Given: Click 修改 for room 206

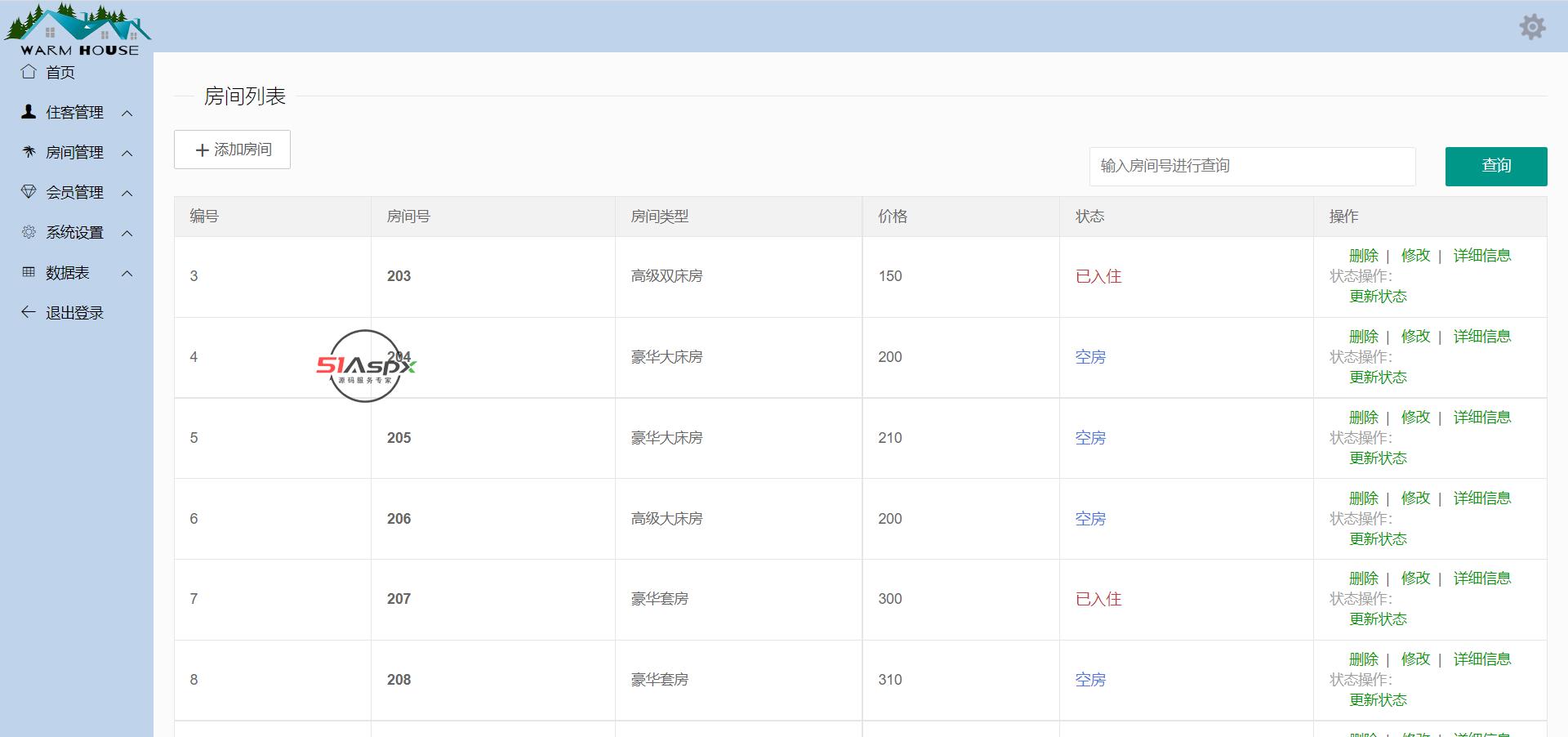Looking at the screenshot, I should 1416,498.
